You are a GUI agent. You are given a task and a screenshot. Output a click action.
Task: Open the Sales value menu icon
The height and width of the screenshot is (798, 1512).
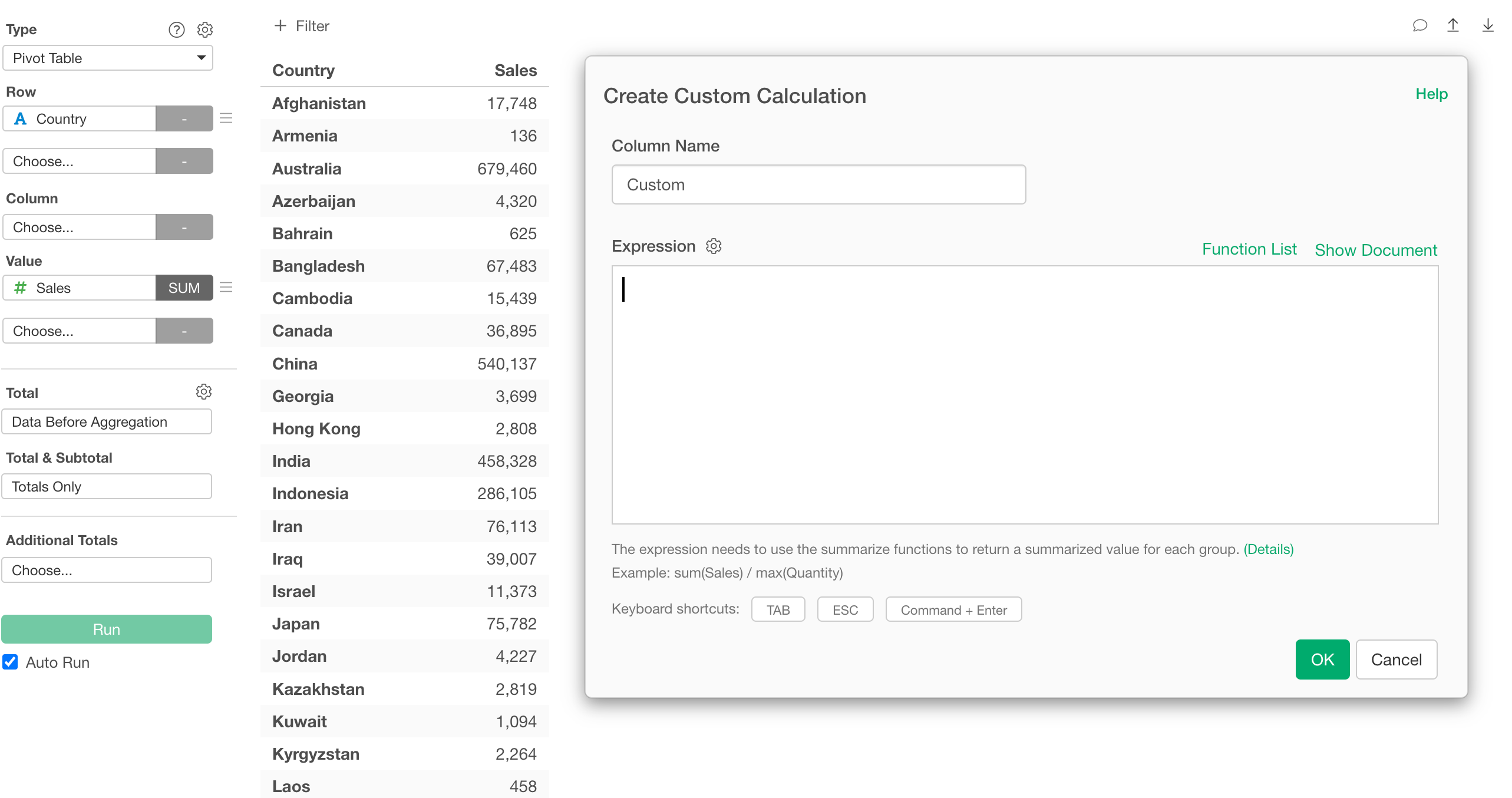(x=226, y=288)
